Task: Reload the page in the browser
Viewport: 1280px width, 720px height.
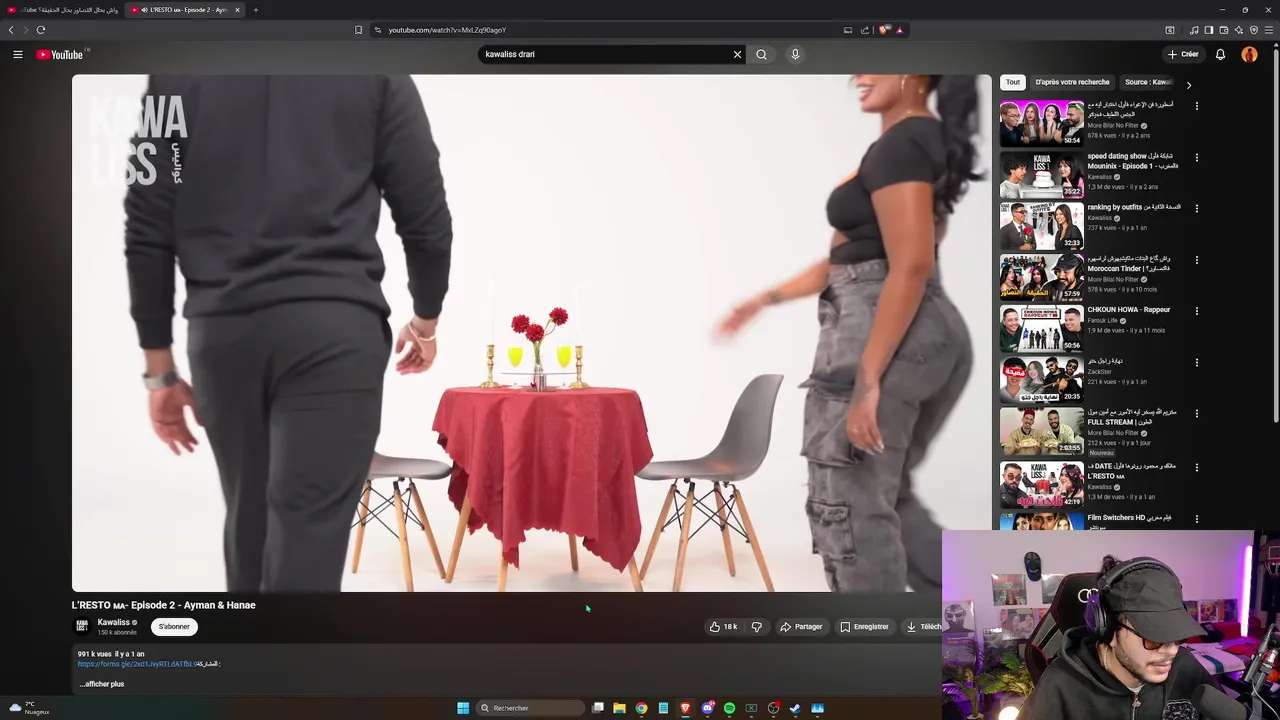Action: [x=41, y=30]
